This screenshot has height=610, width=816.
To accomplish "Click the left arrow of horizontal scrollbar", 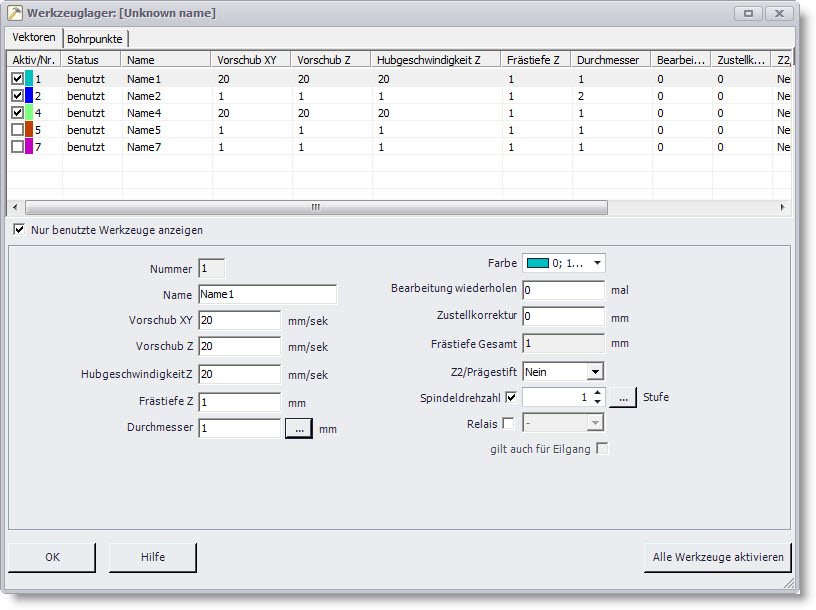I will pos(14,208).
